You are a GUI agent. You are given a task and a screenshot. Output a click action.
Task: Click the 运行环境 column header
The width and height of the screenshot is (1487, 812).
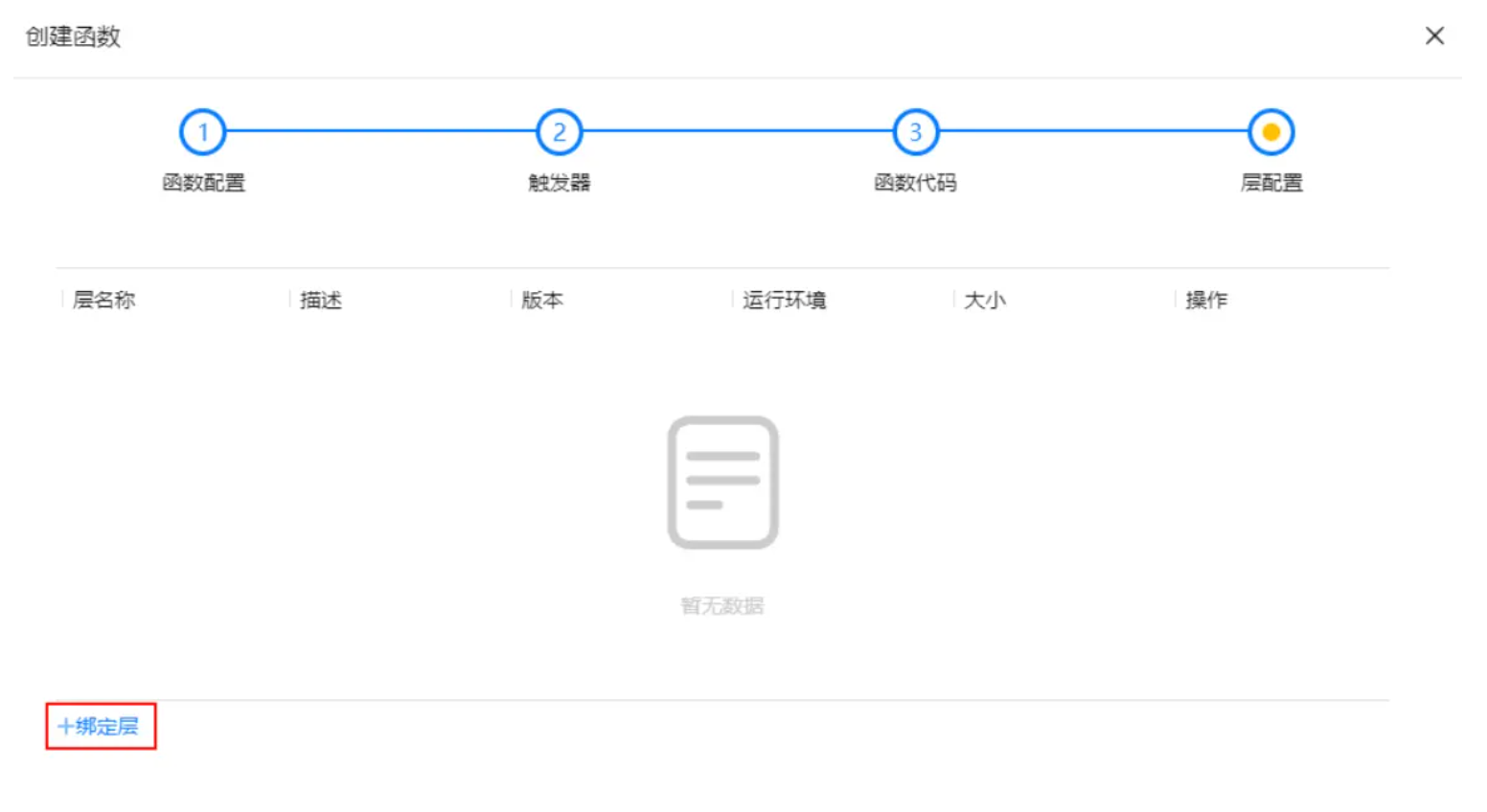point(786,300)
